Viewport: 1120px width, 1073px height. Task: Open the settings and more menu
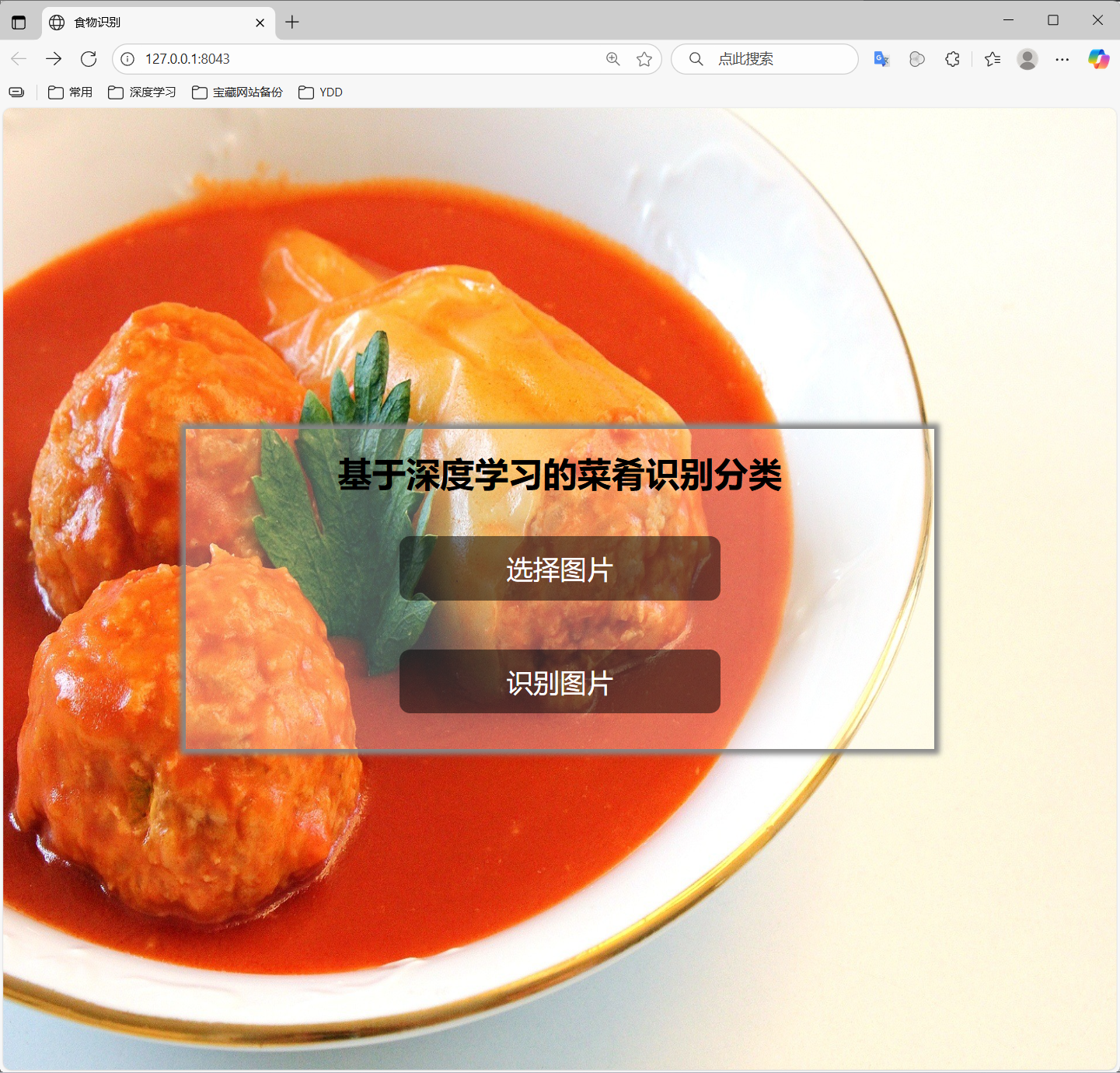pos(1062,59)
